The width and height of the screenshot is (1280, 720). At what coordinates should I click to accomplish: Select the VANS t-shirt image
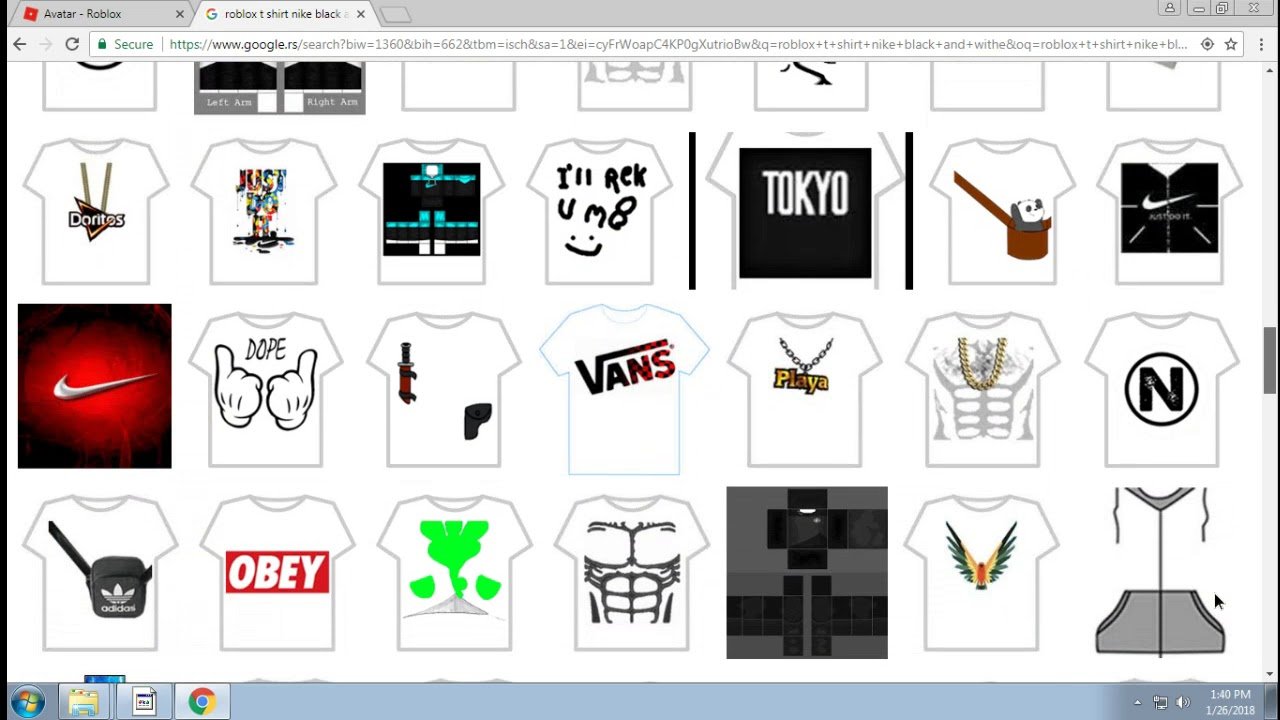pos(624,390)
